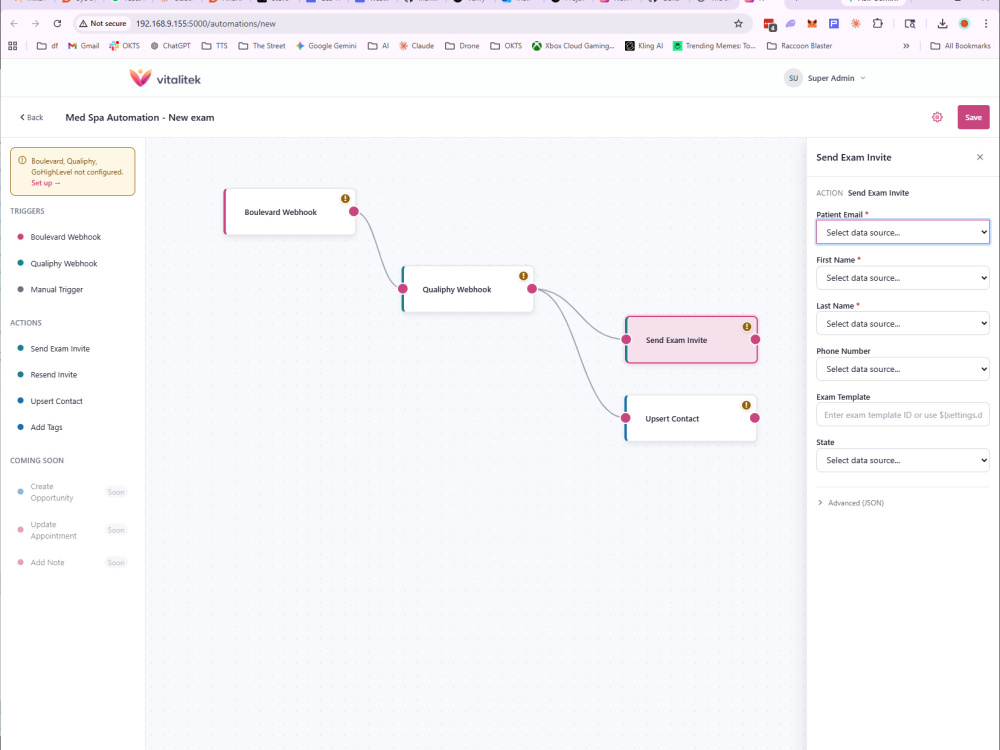1000x750 pixels.
Task: Open the Google Gemini bookmark
Action: [x=326, y=46]
